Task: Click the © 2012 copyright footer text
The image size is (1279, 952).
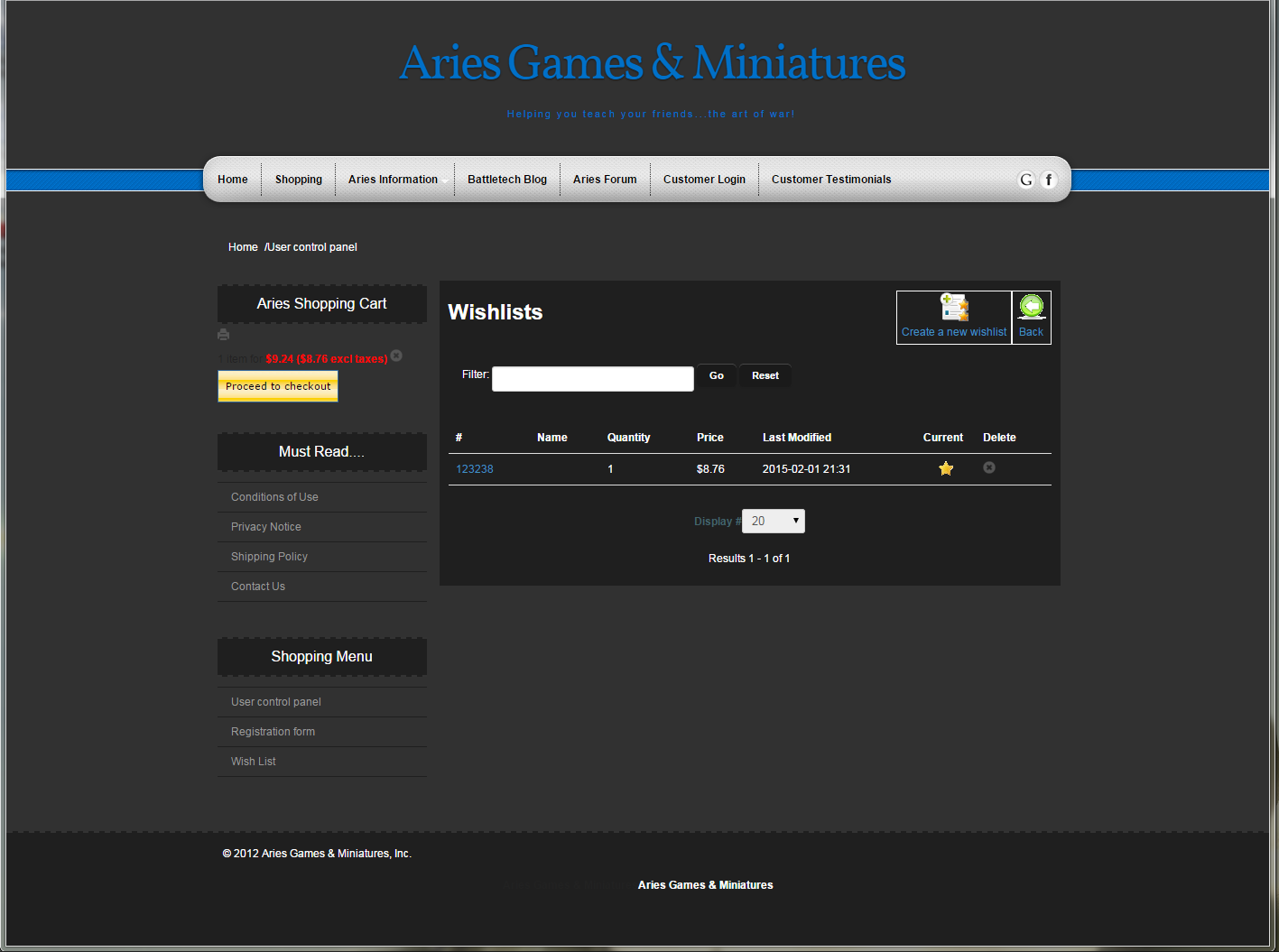Action: coord(317,854)
